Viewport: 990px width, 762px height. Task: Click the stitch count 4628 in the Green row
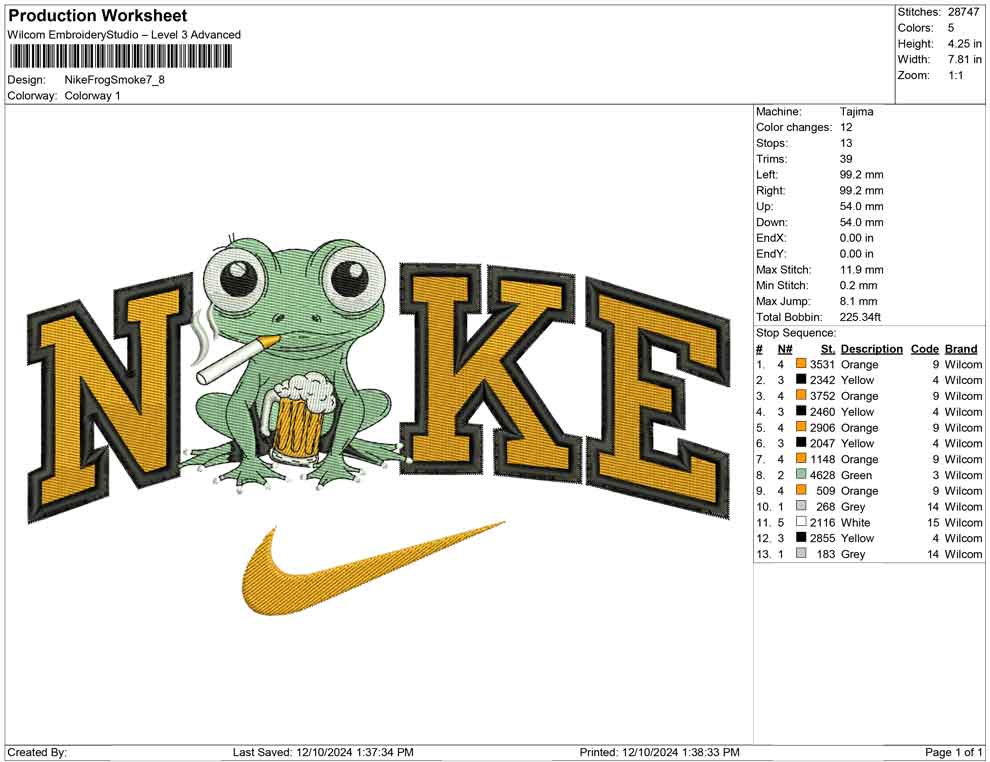click(822, 475)
